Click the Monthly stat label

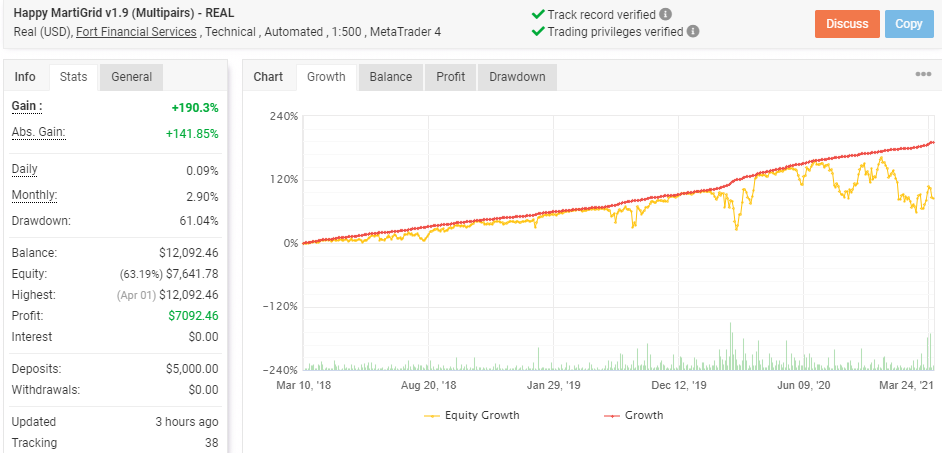coord(35,195)
